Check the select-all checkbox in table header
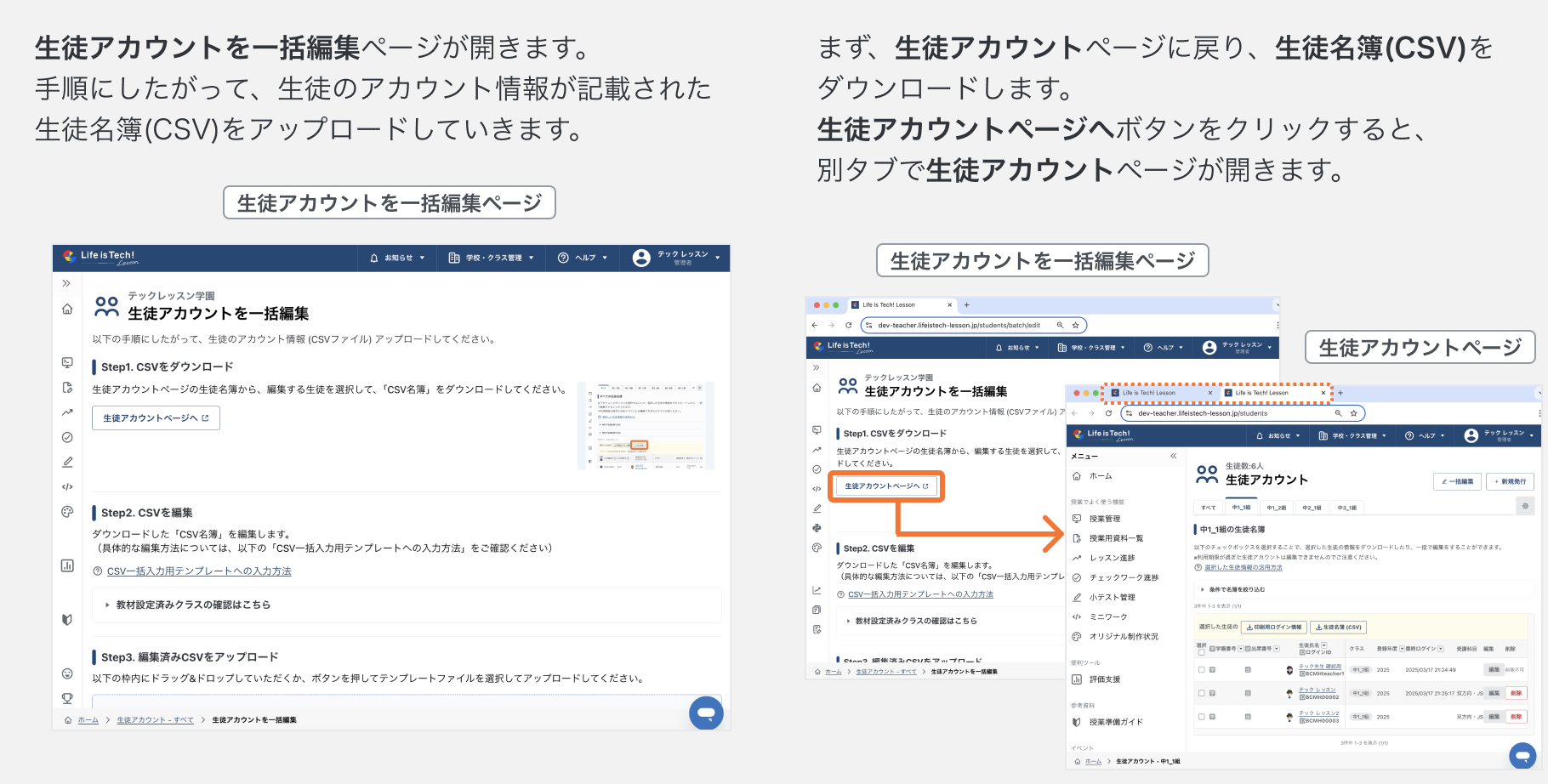 tap(1201, 652)
